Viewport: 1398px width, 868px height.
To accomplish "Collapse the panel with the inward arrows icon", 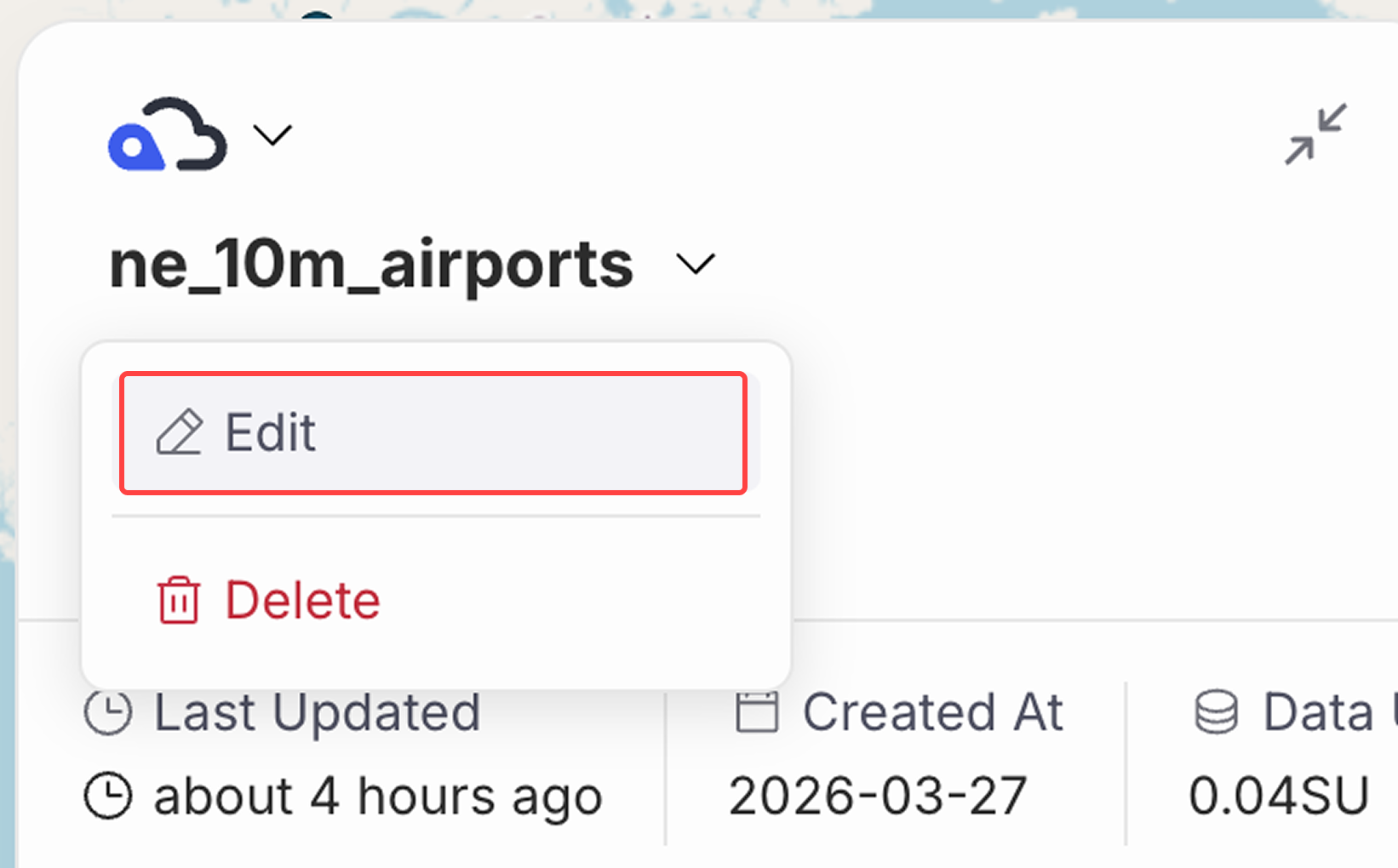I will pyautogui.click(x=1315, y=134).
